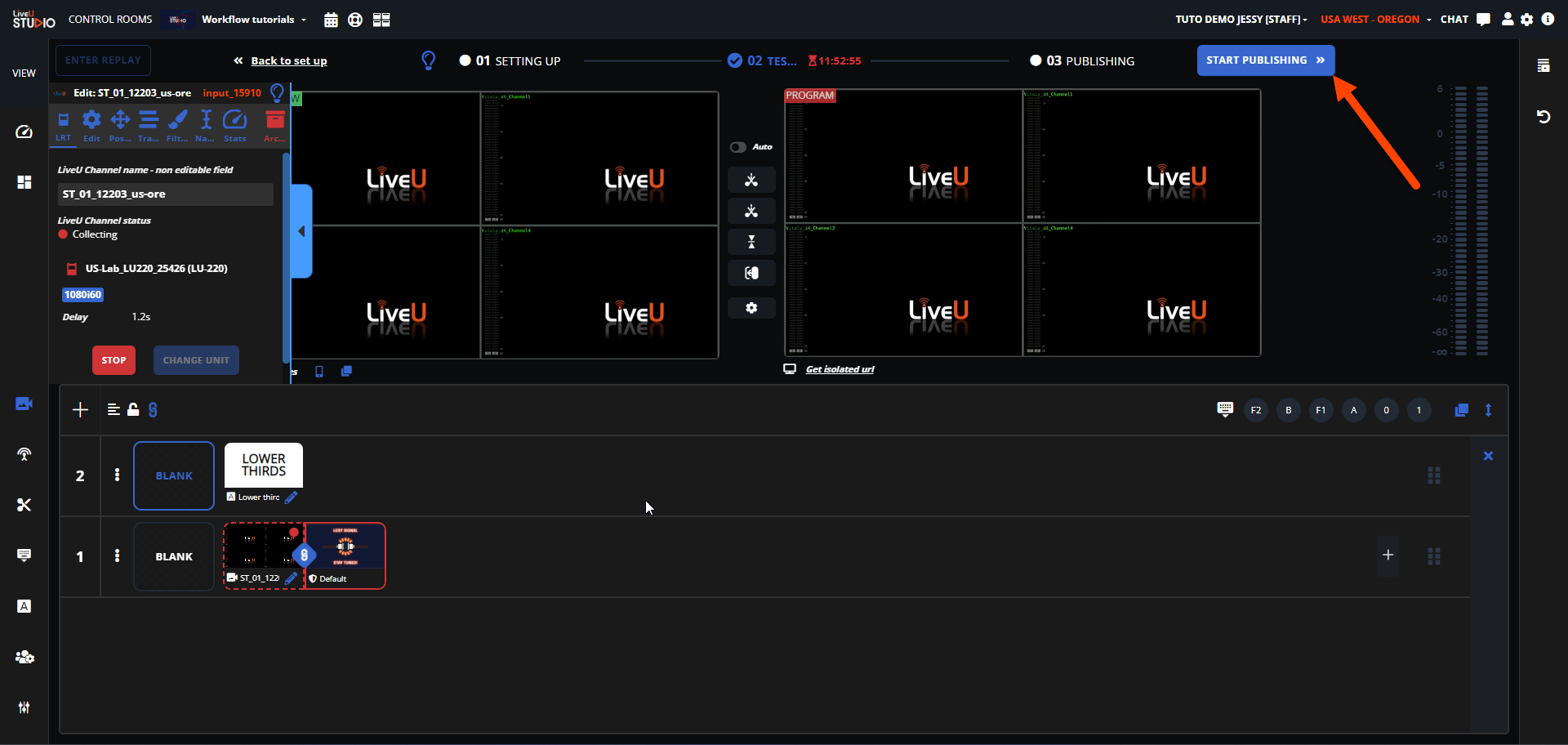Open the Edit gear tab

pos(91,127)
